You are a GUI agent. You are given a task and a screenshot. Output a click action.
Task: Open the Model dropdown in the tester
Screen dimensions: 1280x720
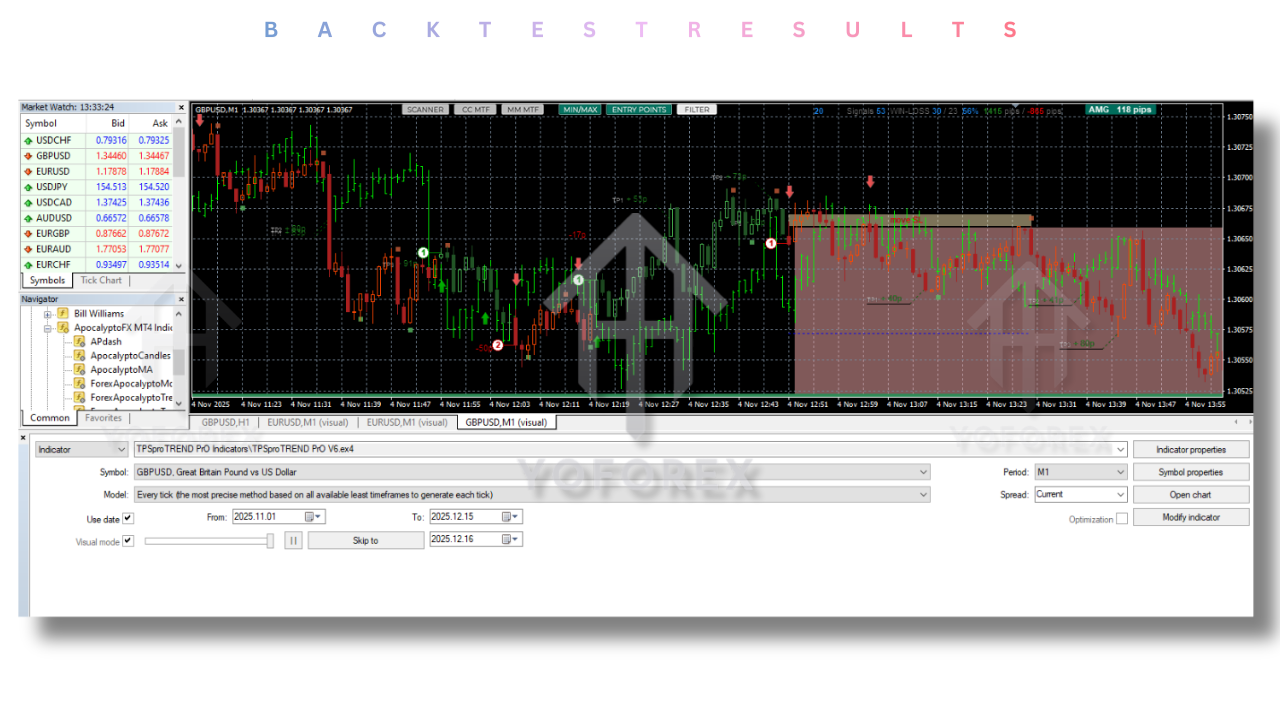921,494
